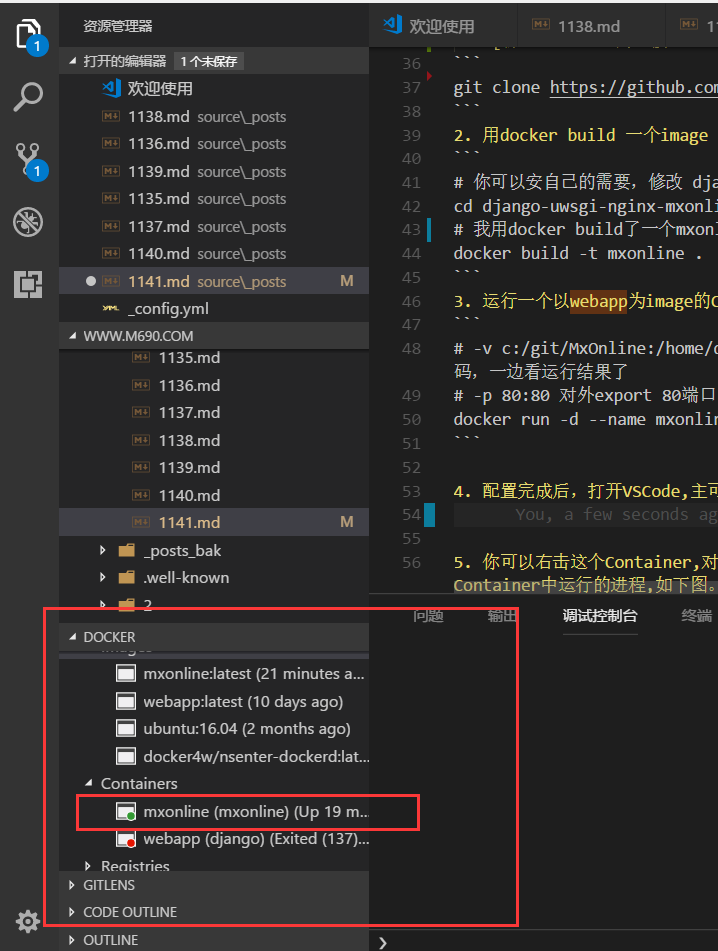The width and height of the screenshot is (718, 951).
Task: Open the Output (输出) panel tab
Action: coord(502,616)
